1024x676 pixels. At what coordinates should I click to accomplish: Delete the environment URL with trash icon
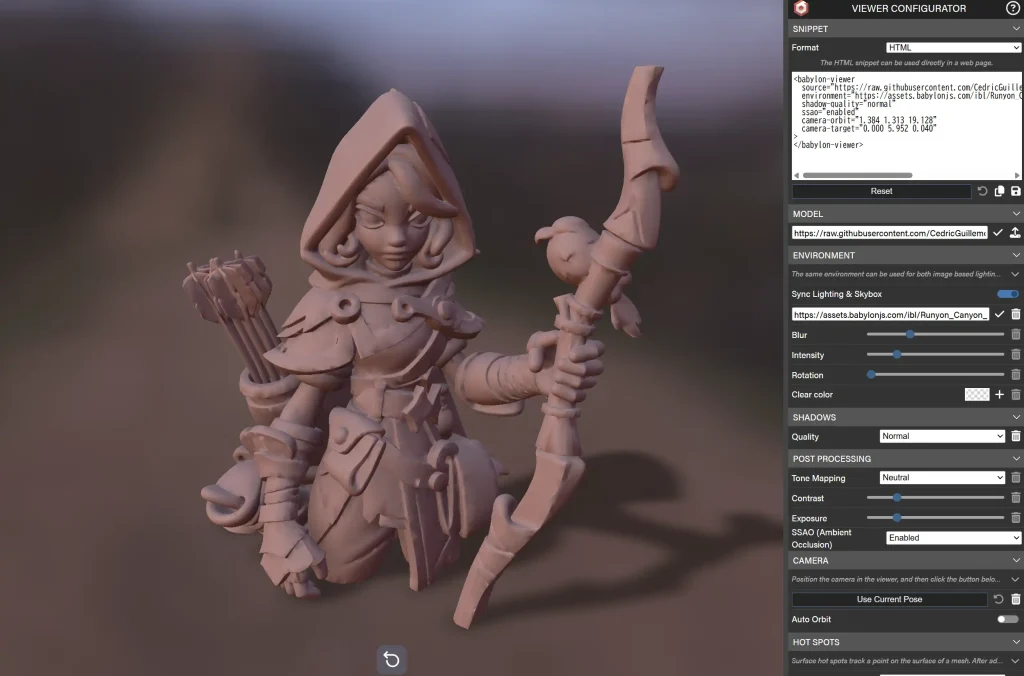tap(1016, 314)
